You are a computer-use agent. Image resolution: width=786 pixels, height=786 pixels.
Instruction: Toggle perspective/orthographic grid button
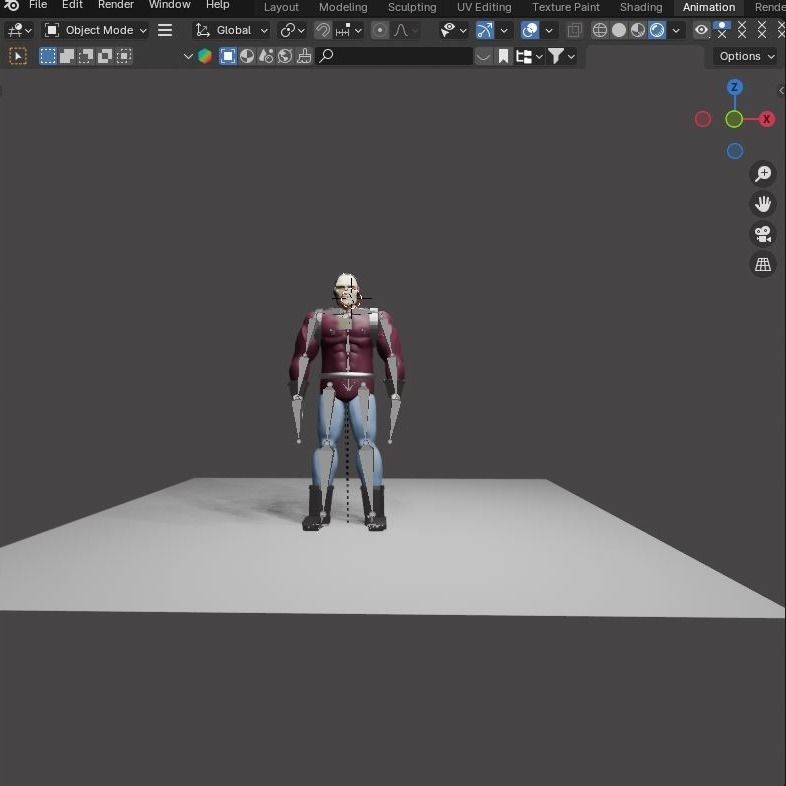coord(763,264)
